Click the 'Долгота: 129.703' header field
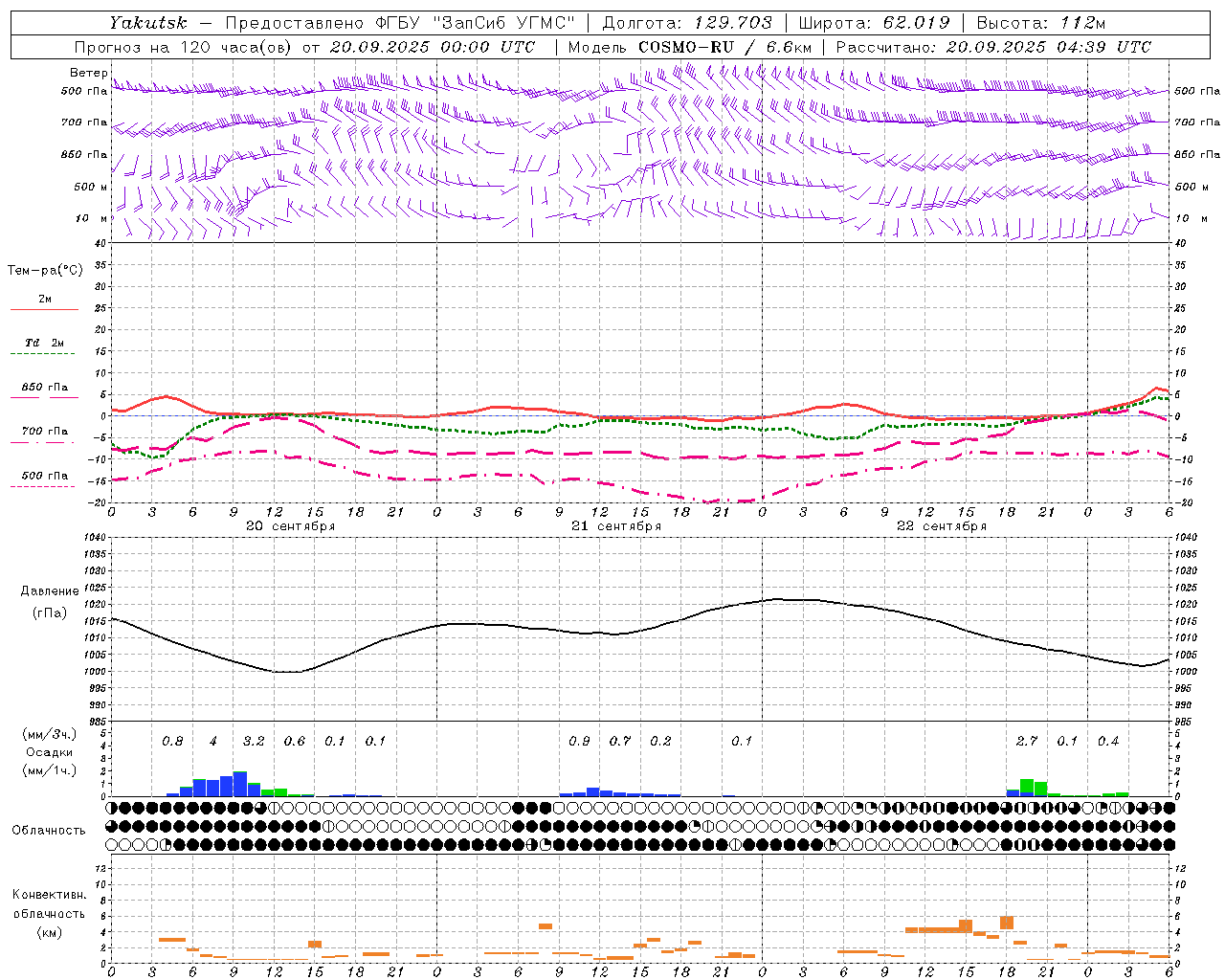1225x980 pixels. [x=687, y=23]
